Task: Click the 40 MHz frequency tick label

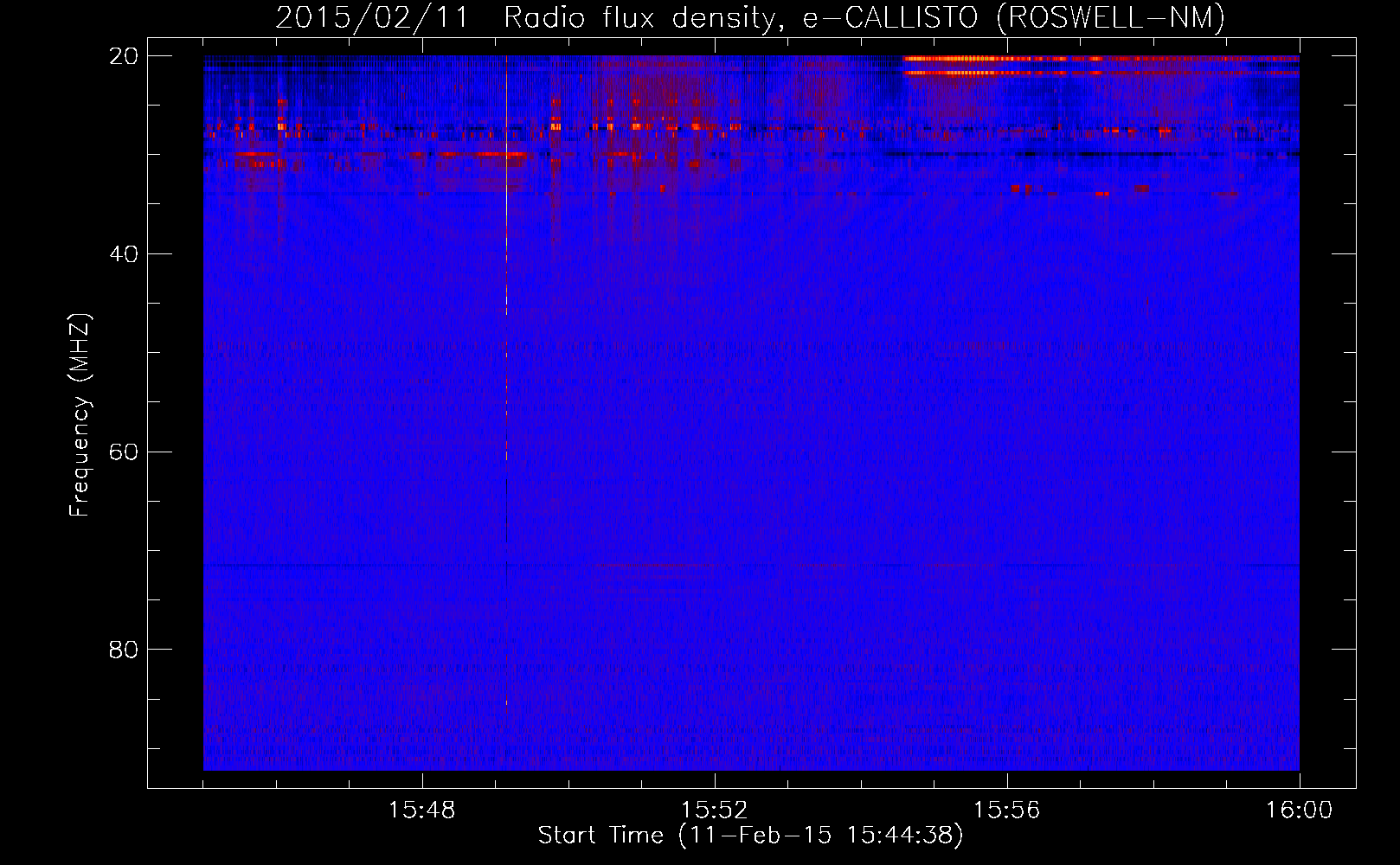Action: pyautogui.click(x=124, y=254)
